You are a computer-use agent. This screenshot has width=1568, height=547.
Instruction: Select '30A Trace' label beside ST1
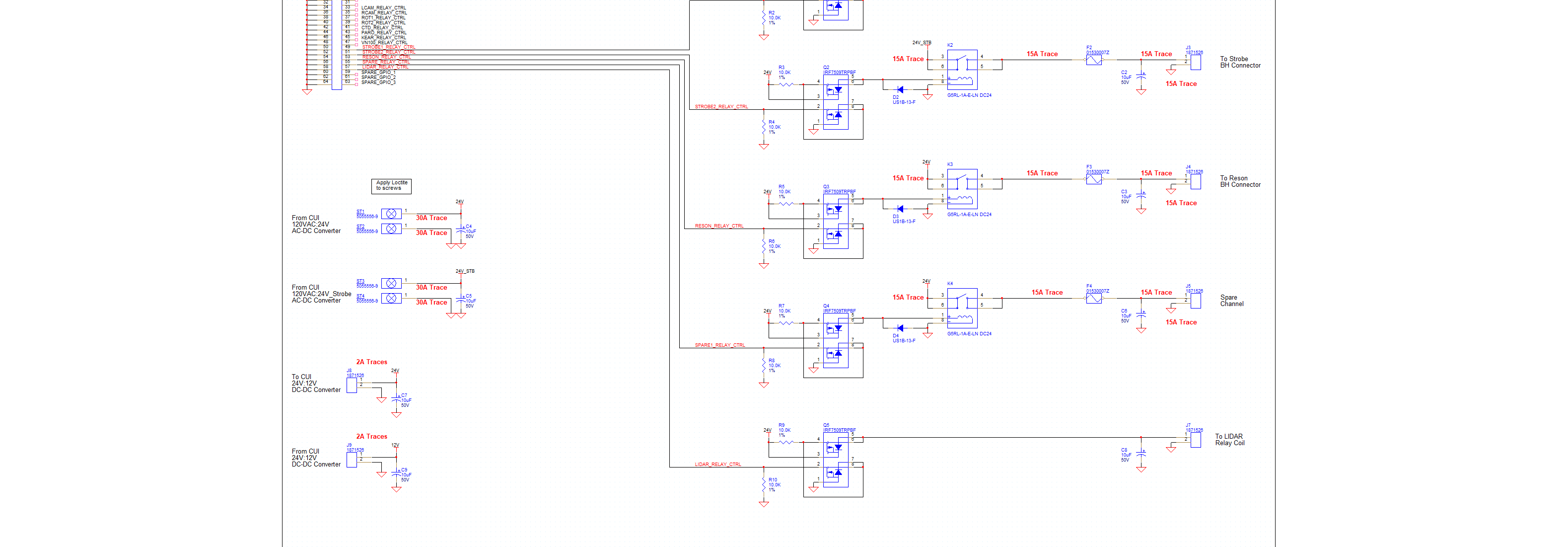[x=431, y=218]
